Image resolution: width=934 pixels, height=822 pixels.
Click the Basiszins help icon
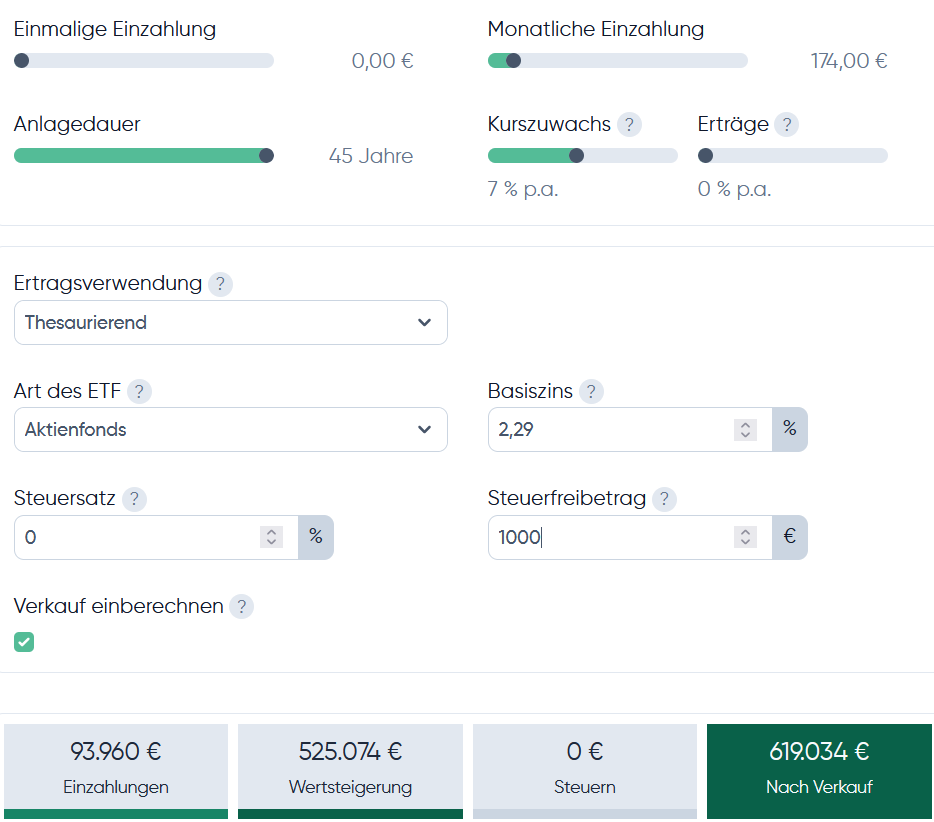[591, 391]
